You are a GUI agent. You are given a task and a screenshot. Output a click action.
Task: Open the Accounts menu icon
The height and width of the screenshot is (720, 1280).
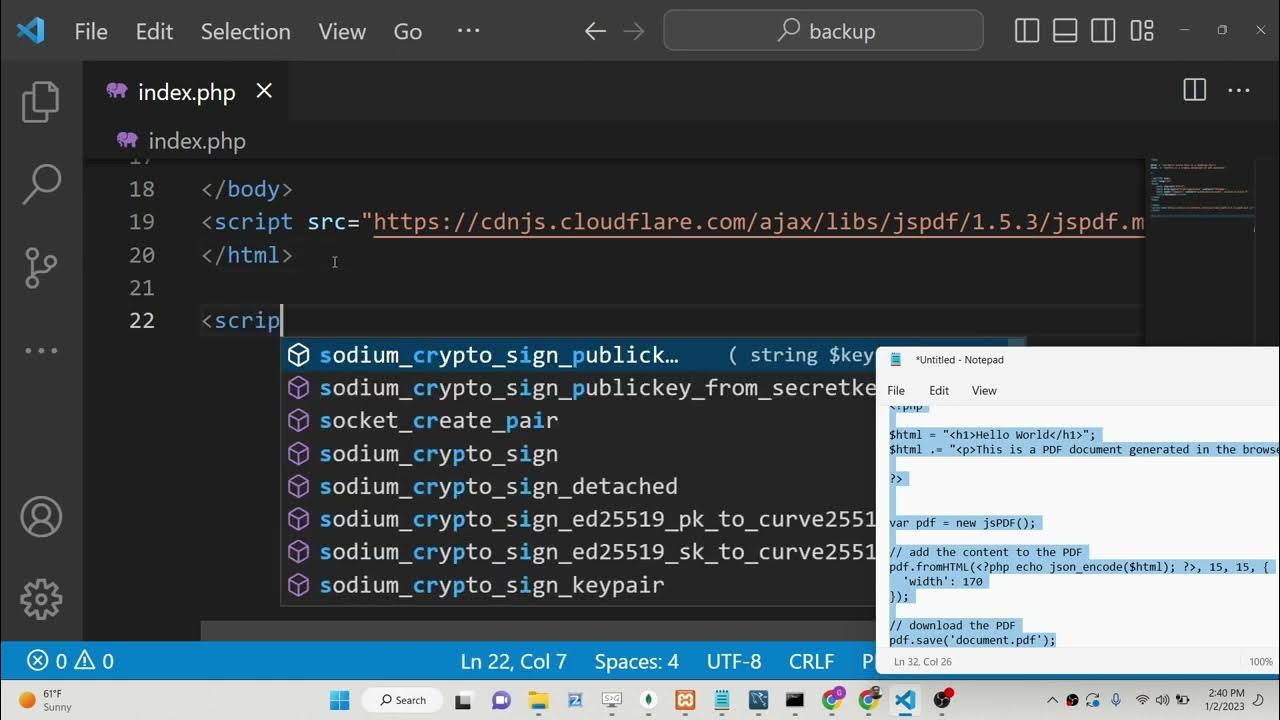click(41, 517)
